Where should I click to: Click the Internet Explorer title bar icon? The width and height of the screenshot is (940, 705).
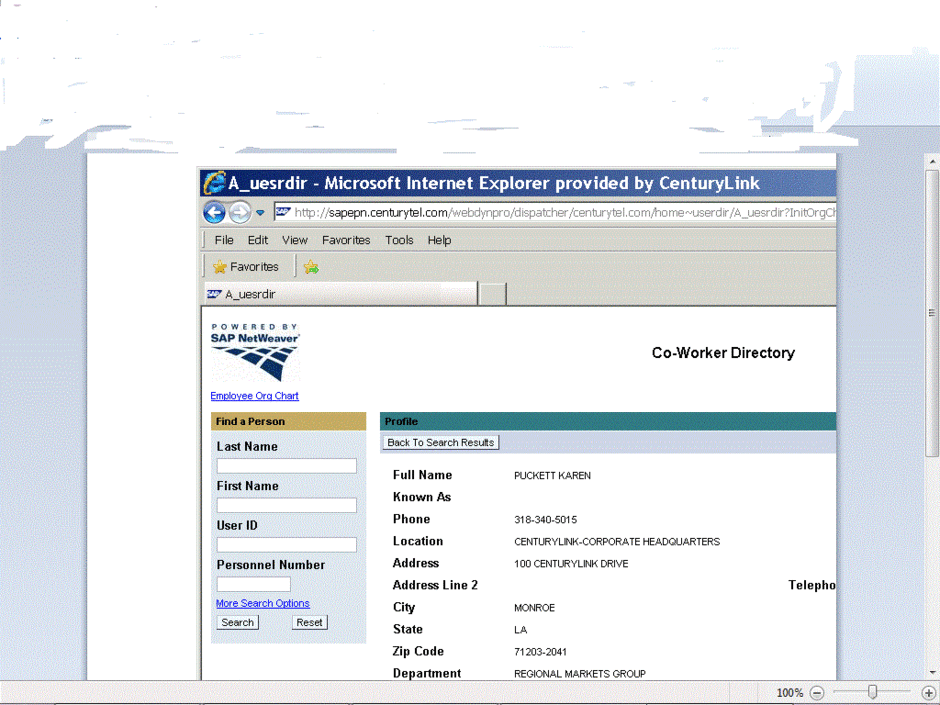(x=214, y=183)
